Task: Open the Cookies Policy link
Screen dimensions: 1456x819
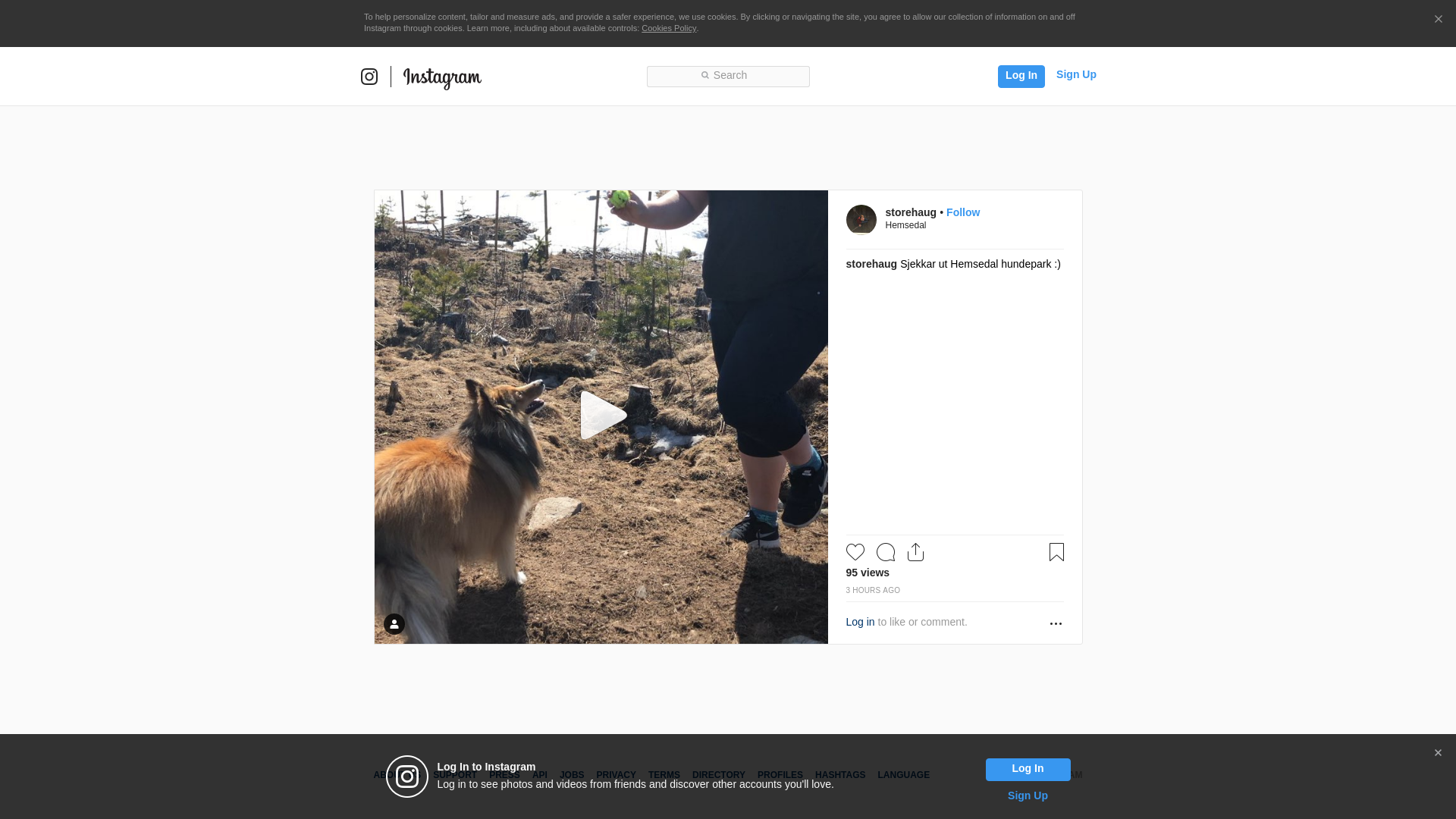Action: pos(669,28)
